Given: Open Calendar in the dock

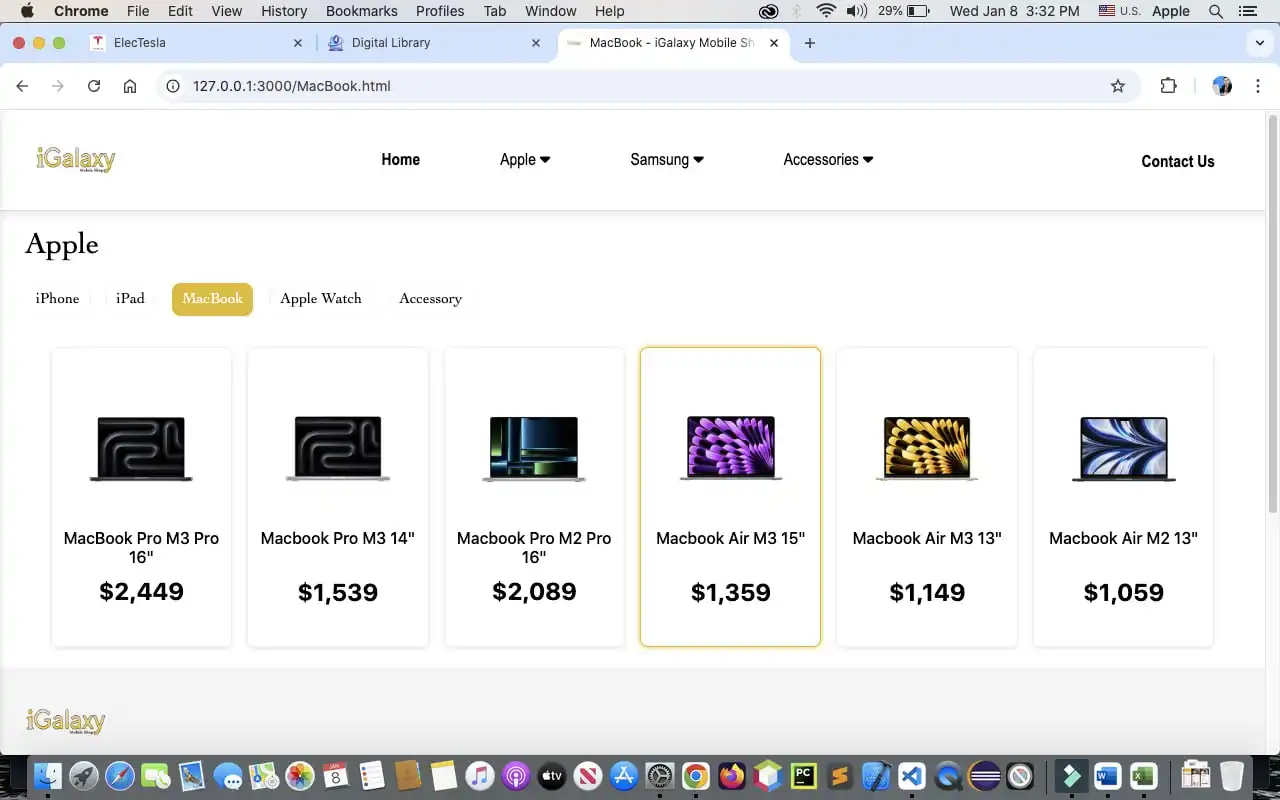Looking at the screenshot, I should (x=336, y=776).
